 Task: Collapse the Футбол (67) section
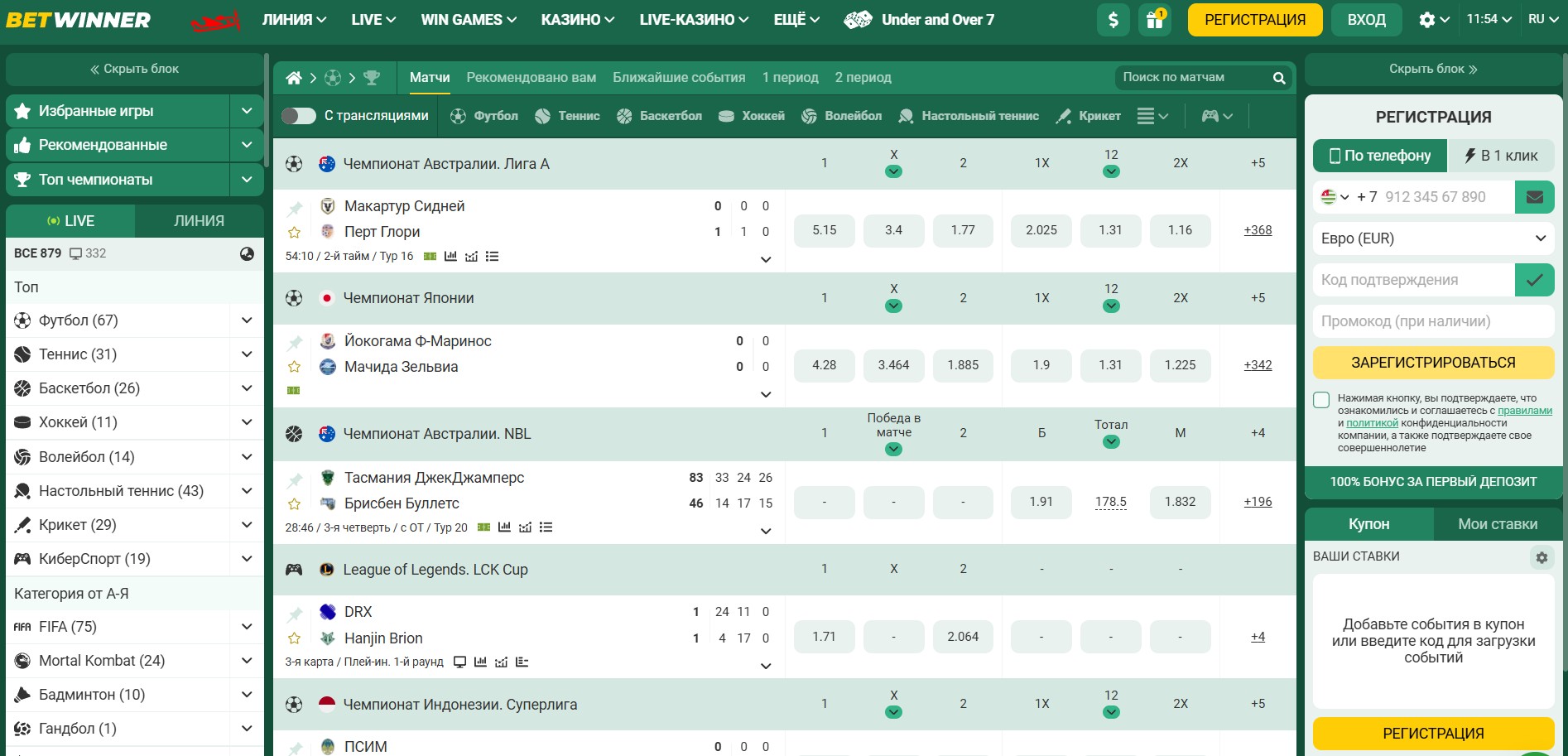click(x=245, y=320)
